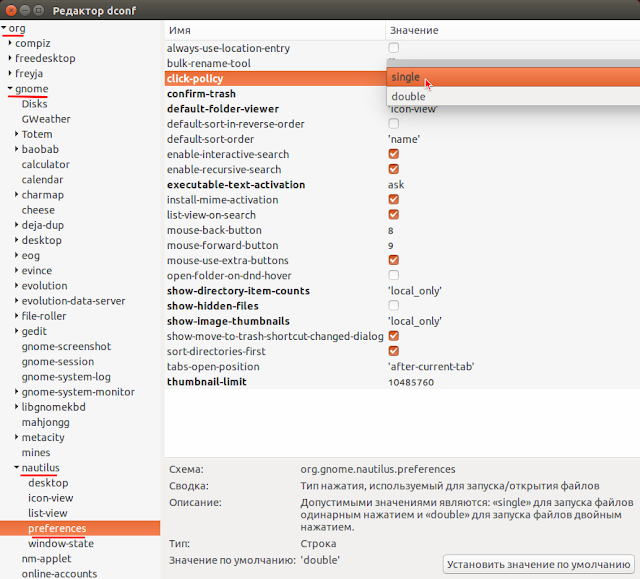Expand the baobab tree node
Image resolution: width=640 pixels, height=579 pixels.
click(17, 149)
